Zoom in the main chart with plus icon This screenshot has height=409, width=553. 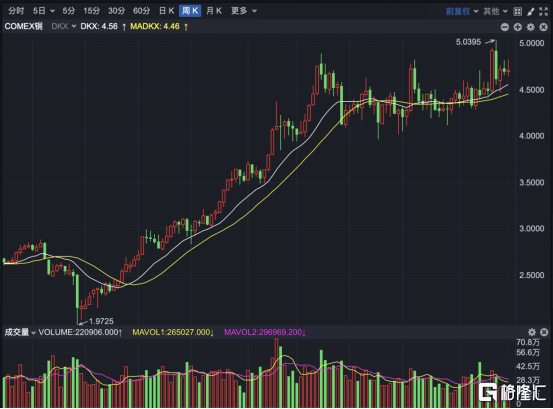[517, 27]
